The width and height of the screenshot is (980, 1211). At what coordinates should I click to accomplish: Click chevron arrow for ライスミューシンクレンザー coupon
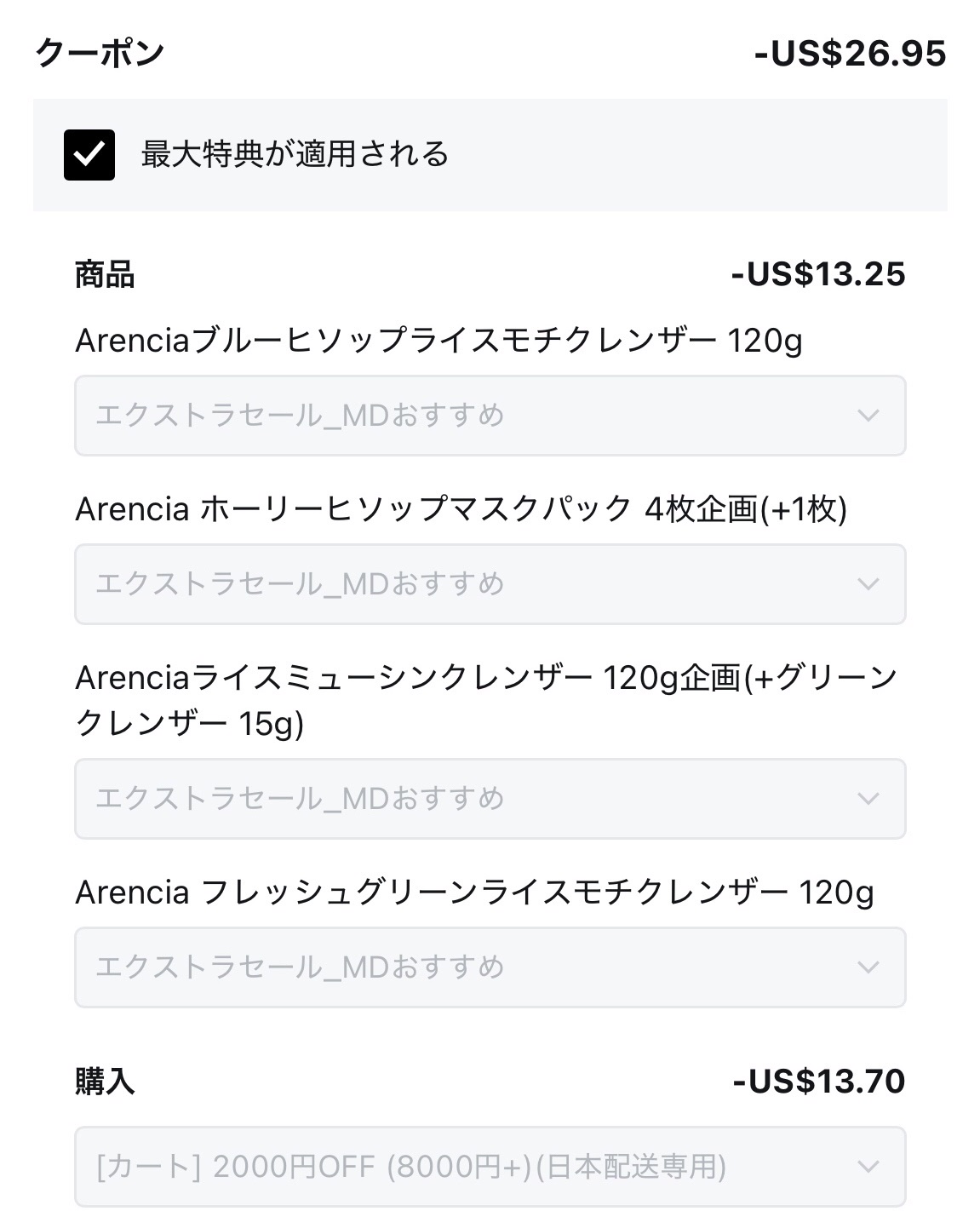pyautogui.click(x=868, y=799)
